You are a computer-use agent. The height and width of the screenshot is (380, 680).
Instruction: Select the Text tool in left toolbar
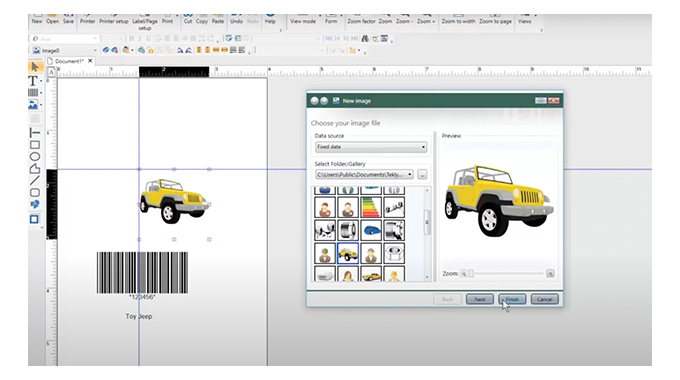(33, 81)
